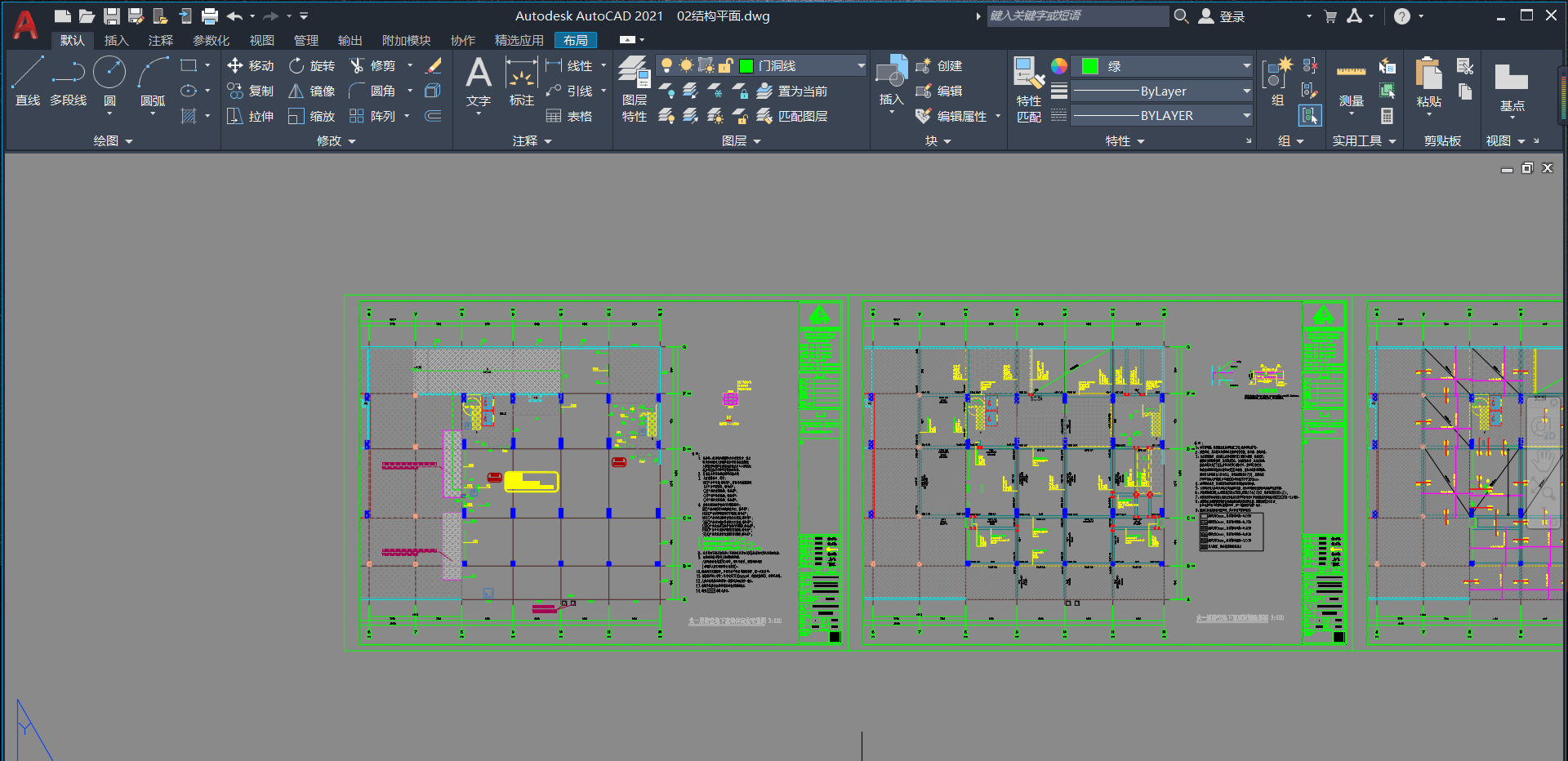Screen dimensions: 1568x761
Task: Select the 直线 (Line) draw tool
Action: point(27,81)
